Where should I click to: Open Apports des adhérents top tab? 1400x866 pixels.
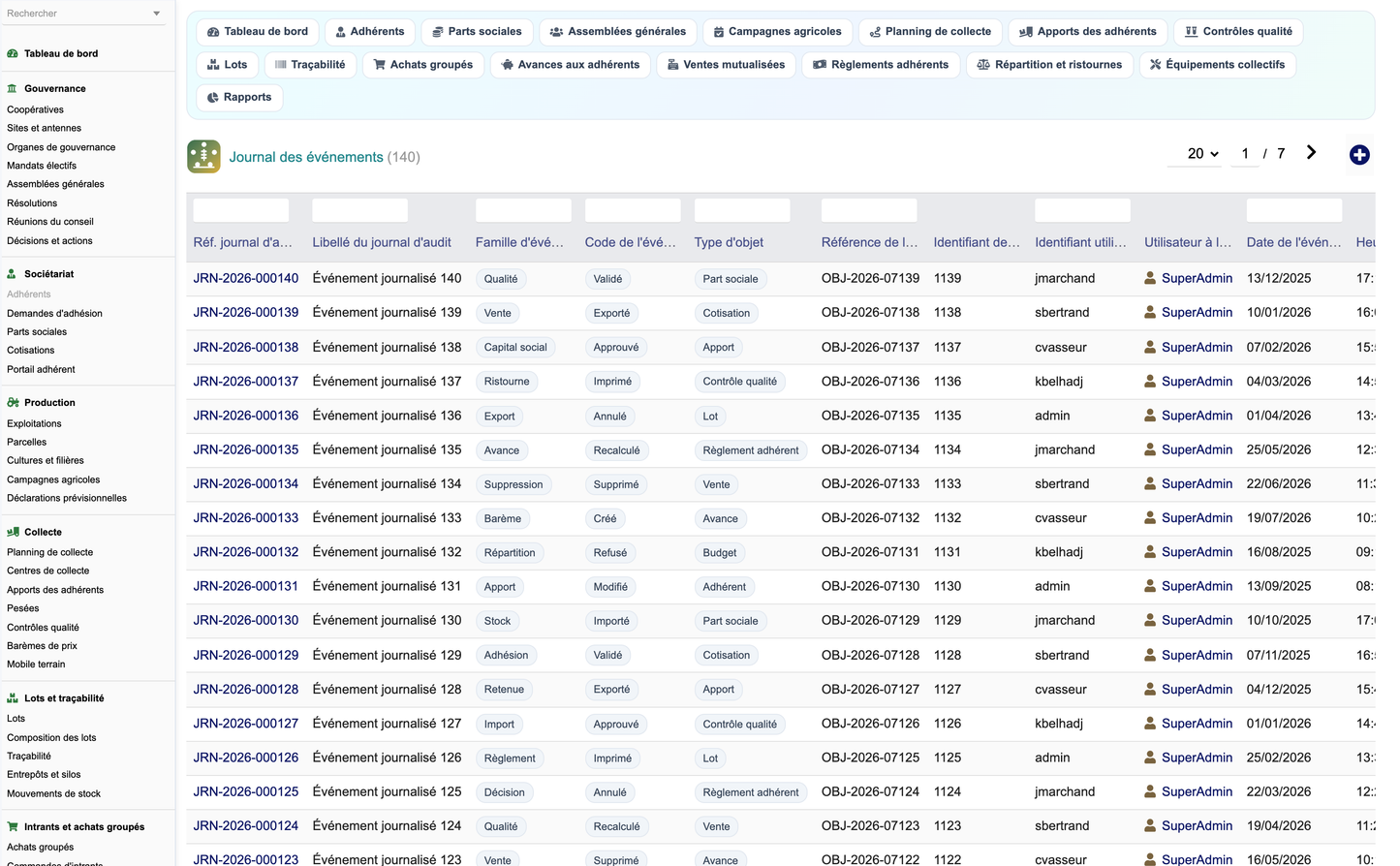1087,32
